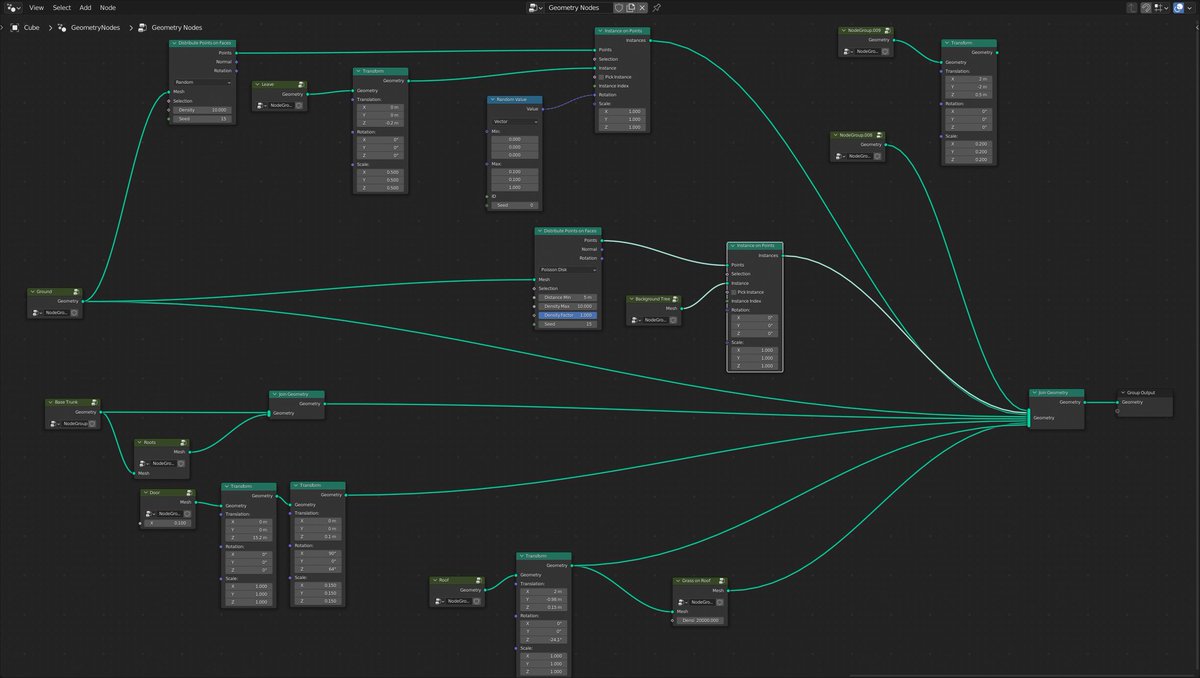Collapse the Random Value node
The width and height of the screenshot is (1200, 678).
pyautogui.click(x=493, y=100)
